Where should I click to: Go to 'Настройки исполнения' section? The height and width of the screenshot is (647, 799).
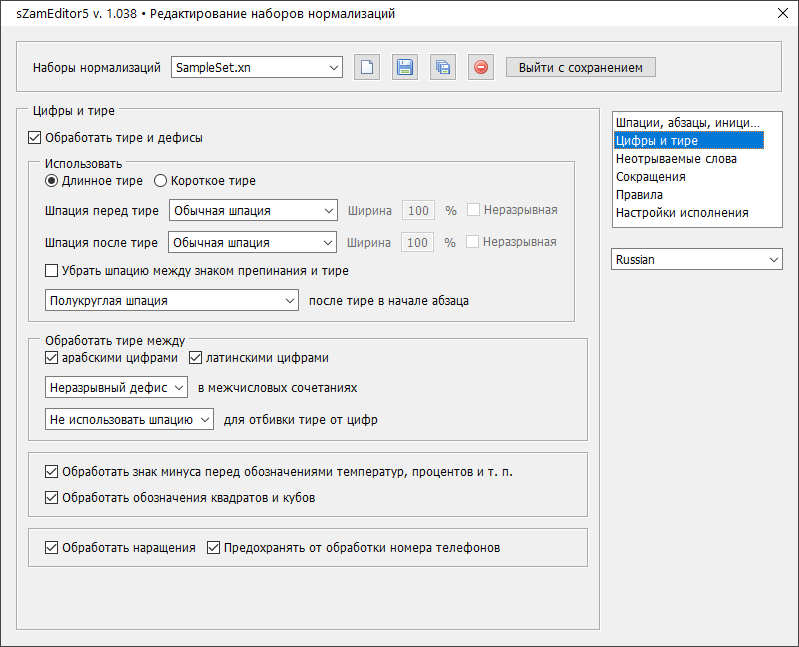(681, 213)
